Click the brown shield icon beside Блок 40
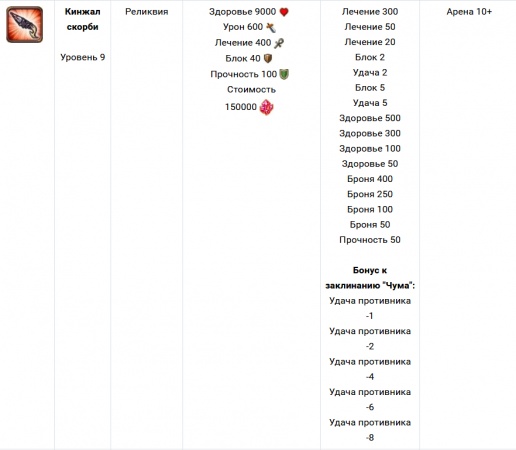Image resolution: width=516 pixels, height=450 pixels. 268,59
